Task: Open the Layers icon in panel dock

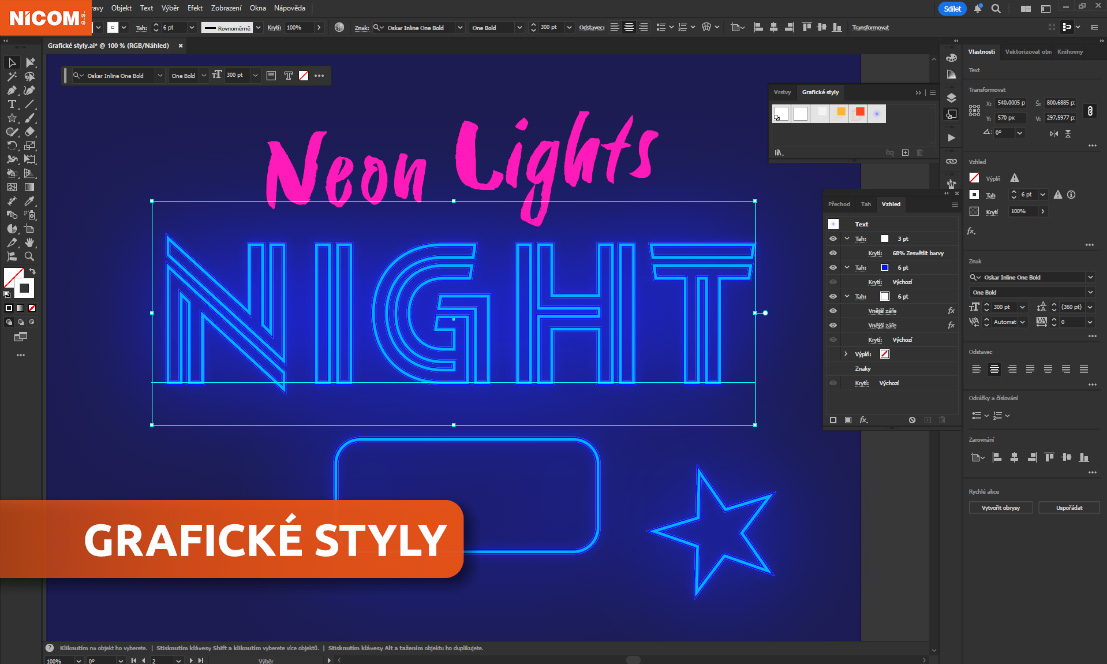Action: [951, 98]
